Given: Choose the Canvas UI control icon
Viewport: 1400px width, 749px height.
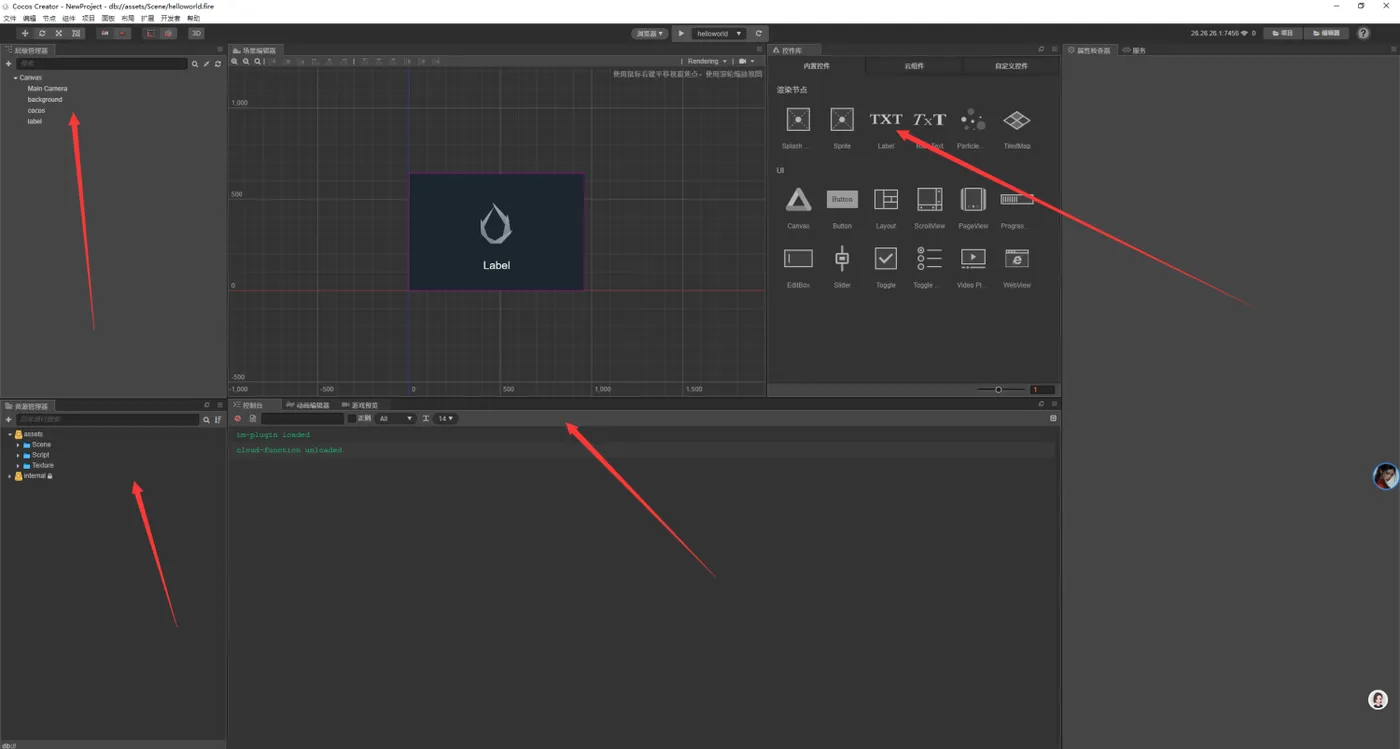Looking at the screenshot, I should pyautogui.click(x=798, y=200).
